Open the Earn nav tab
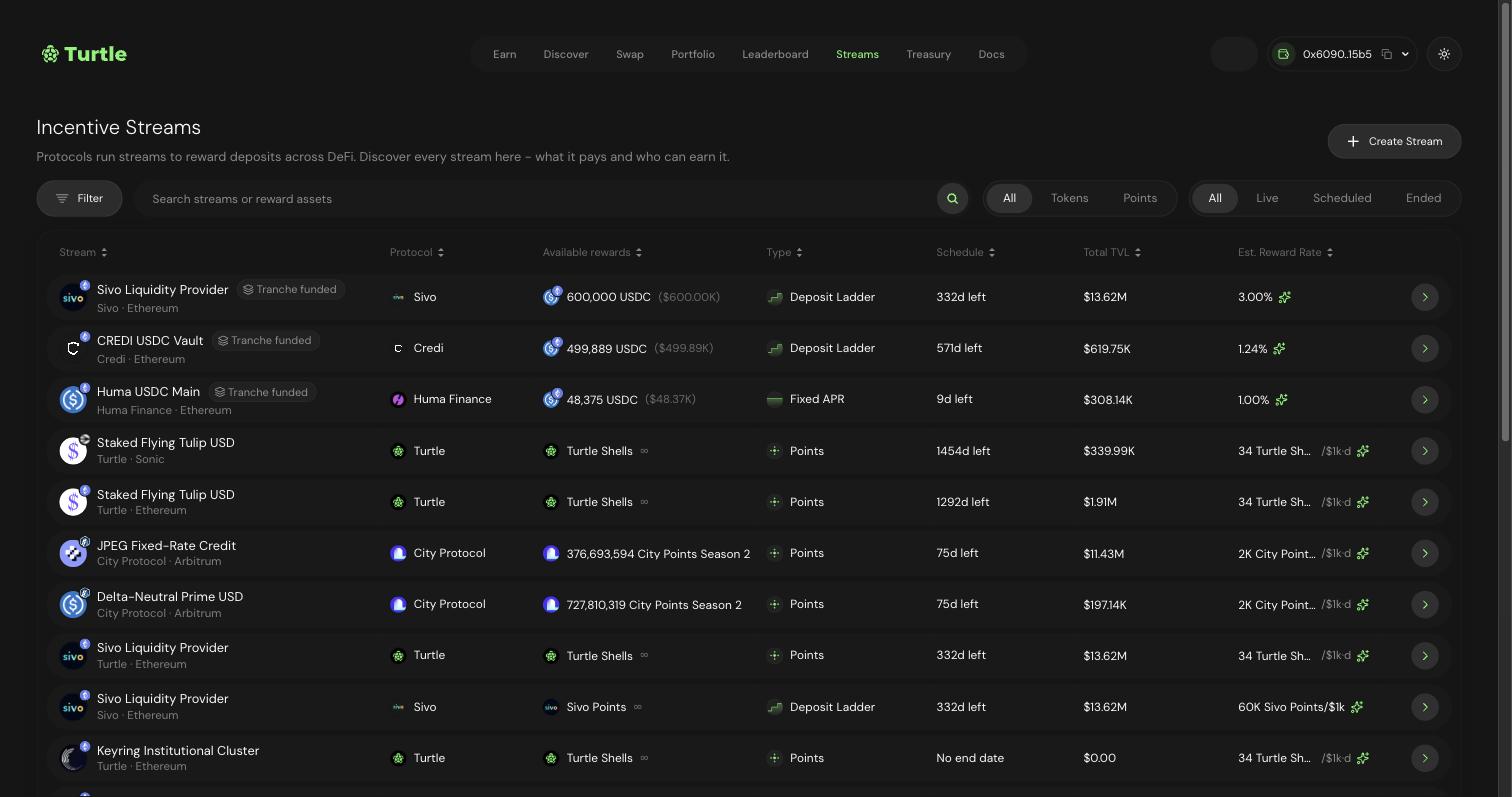The width and height of the screenshot is (1512, 797). [x=504, y=54]
